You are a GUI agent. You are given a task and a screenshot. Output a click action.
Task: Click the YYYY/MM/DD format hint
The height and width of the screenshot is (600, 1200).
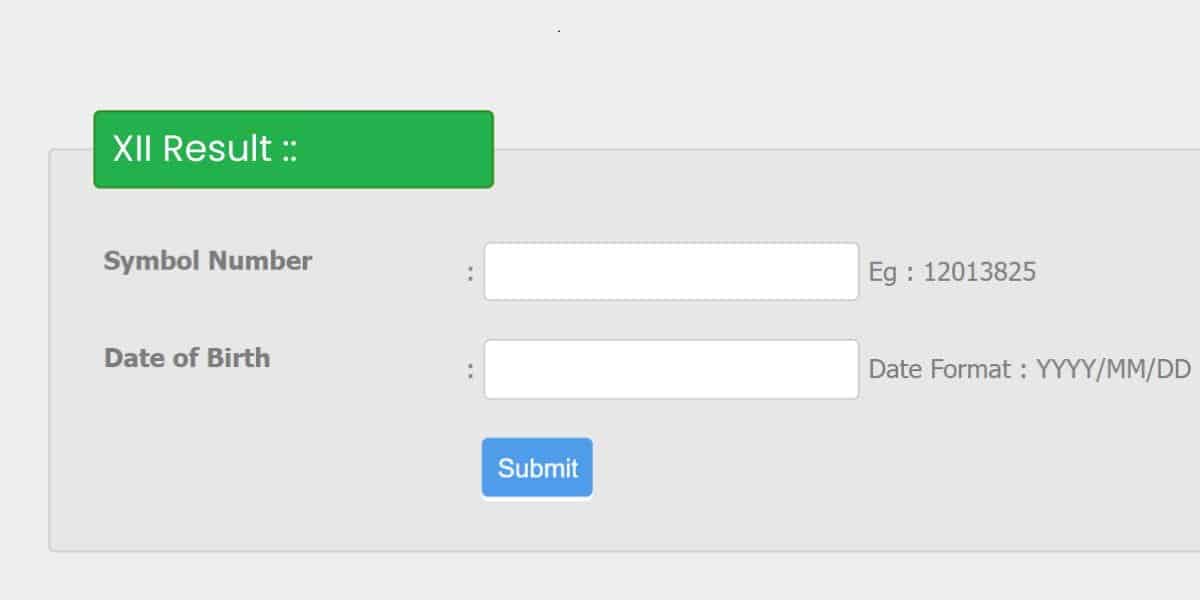(x=1113, y=370)
